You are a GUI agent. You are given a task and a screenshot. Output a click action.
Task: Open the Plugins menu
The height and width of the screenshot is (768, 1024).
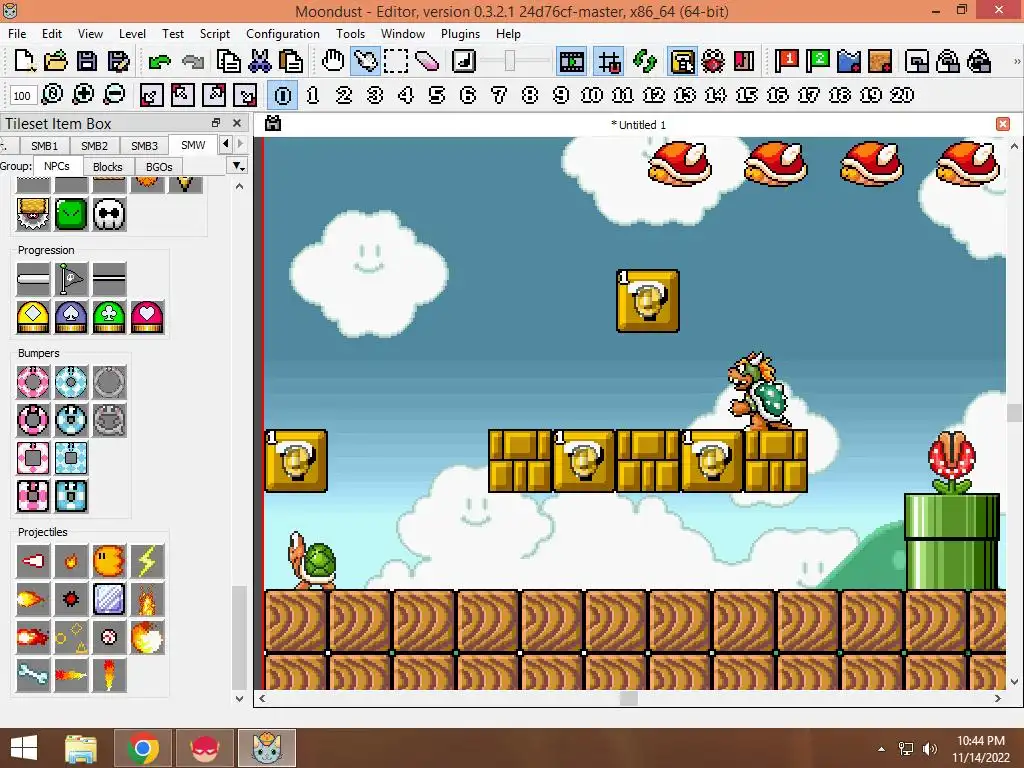tap(460, 34)
